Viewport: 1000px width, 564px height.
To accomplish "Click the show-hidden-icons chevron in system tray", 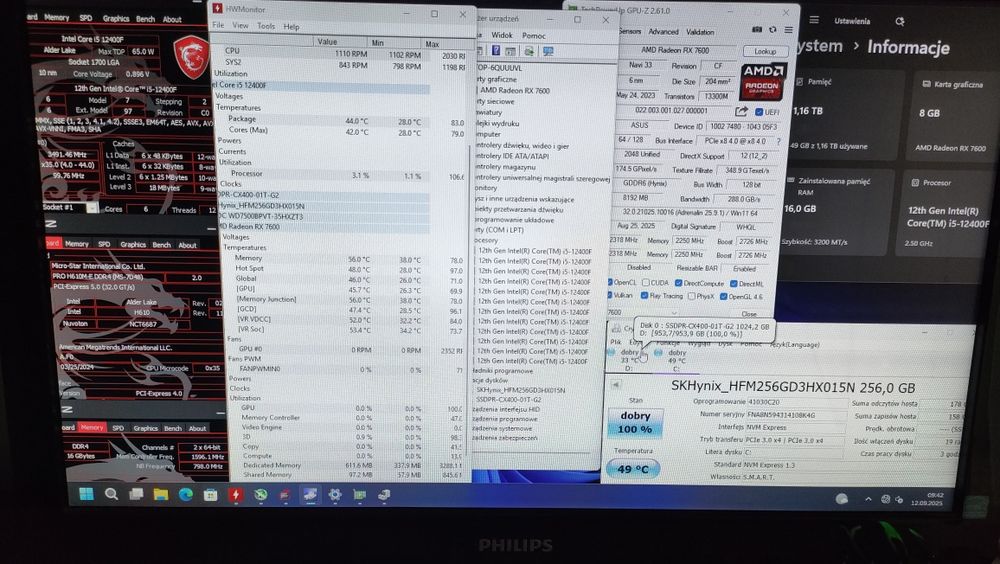I will tap(868, 499).
